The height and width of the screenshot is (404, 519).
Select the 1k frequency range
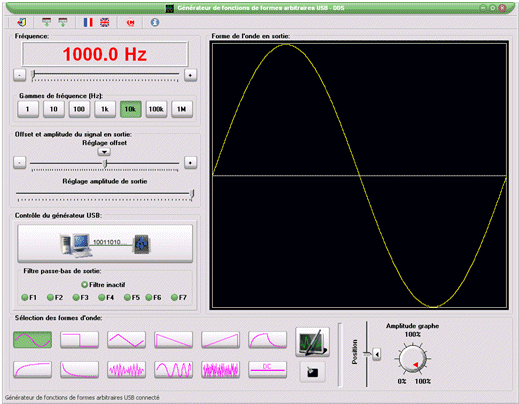(105, 109)
